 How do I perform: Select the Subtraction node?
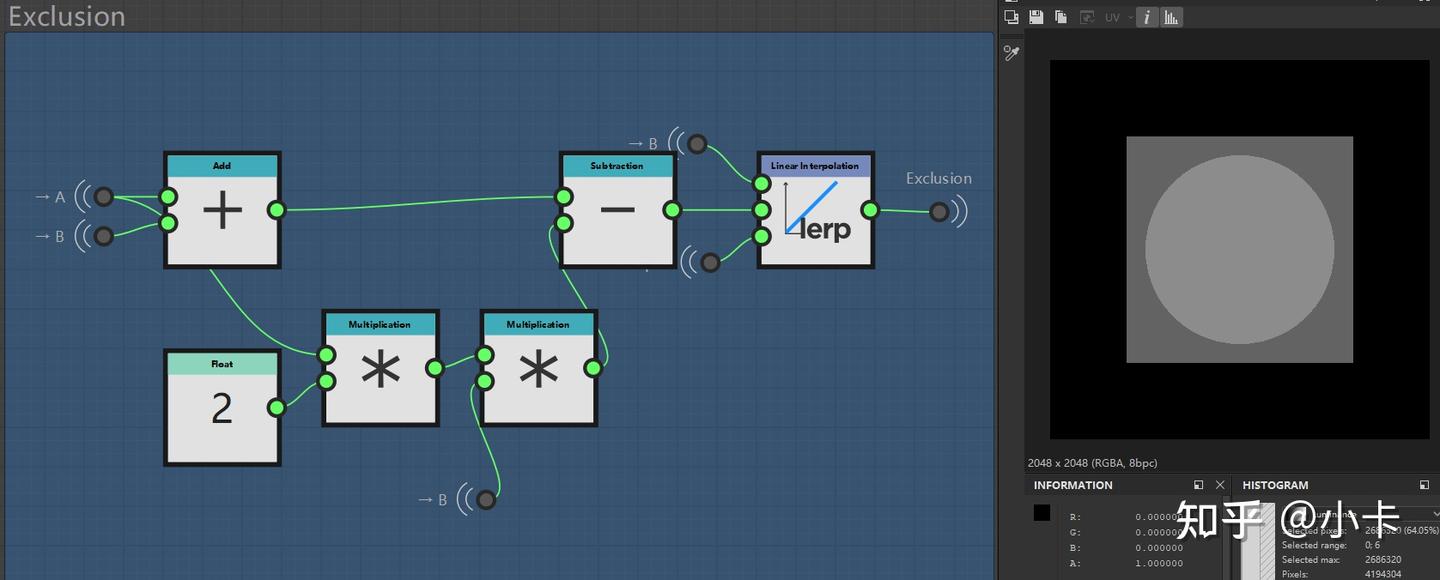[x=617, y=210]
